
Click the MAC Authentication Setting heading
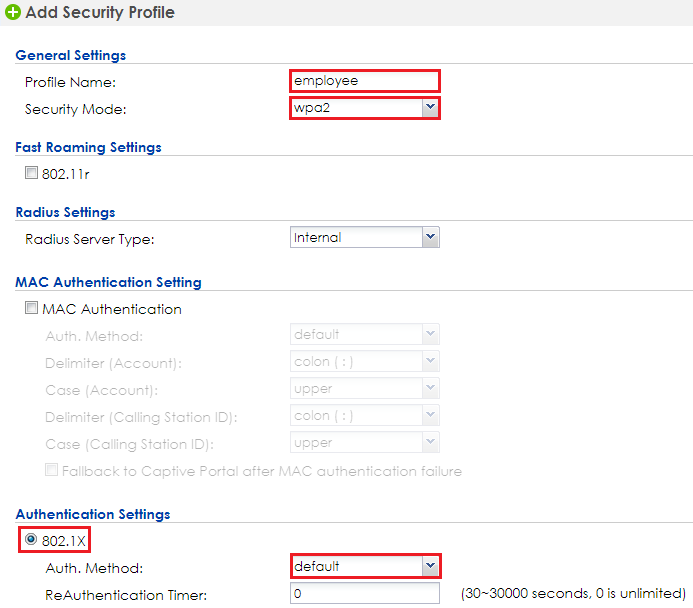108,282
